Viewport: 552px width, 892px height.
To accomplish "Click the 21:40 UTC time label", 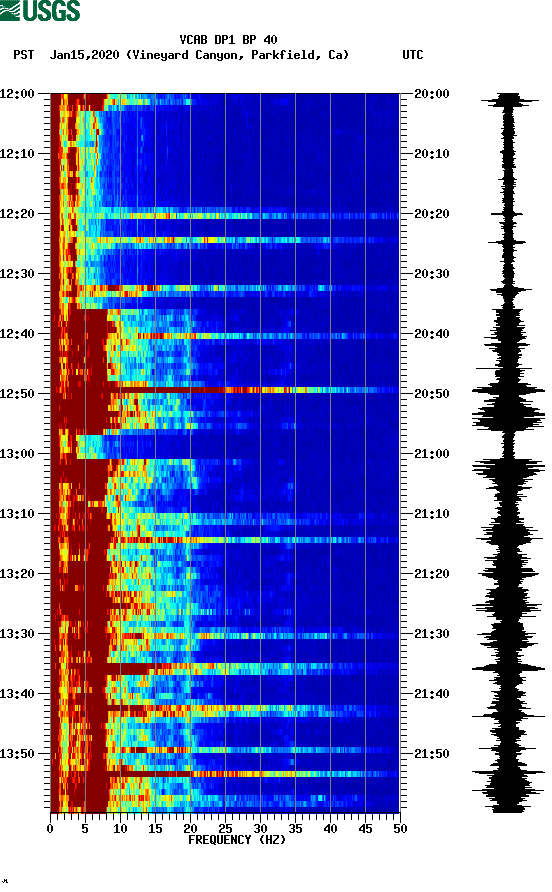I will 432,694.
